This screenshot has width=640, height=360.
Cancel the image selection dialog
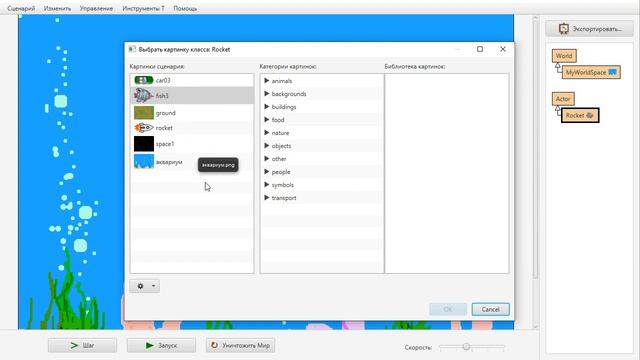pos(491,309)
